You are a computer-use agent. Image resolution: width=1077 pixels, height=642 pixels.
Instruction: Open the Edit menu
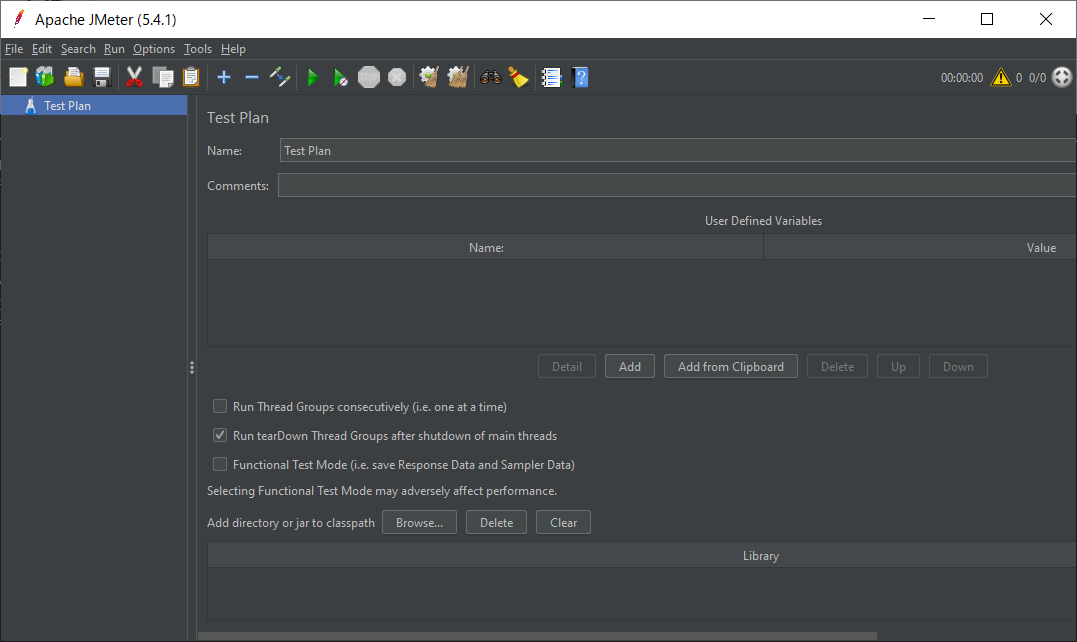[x=42, y=49]
